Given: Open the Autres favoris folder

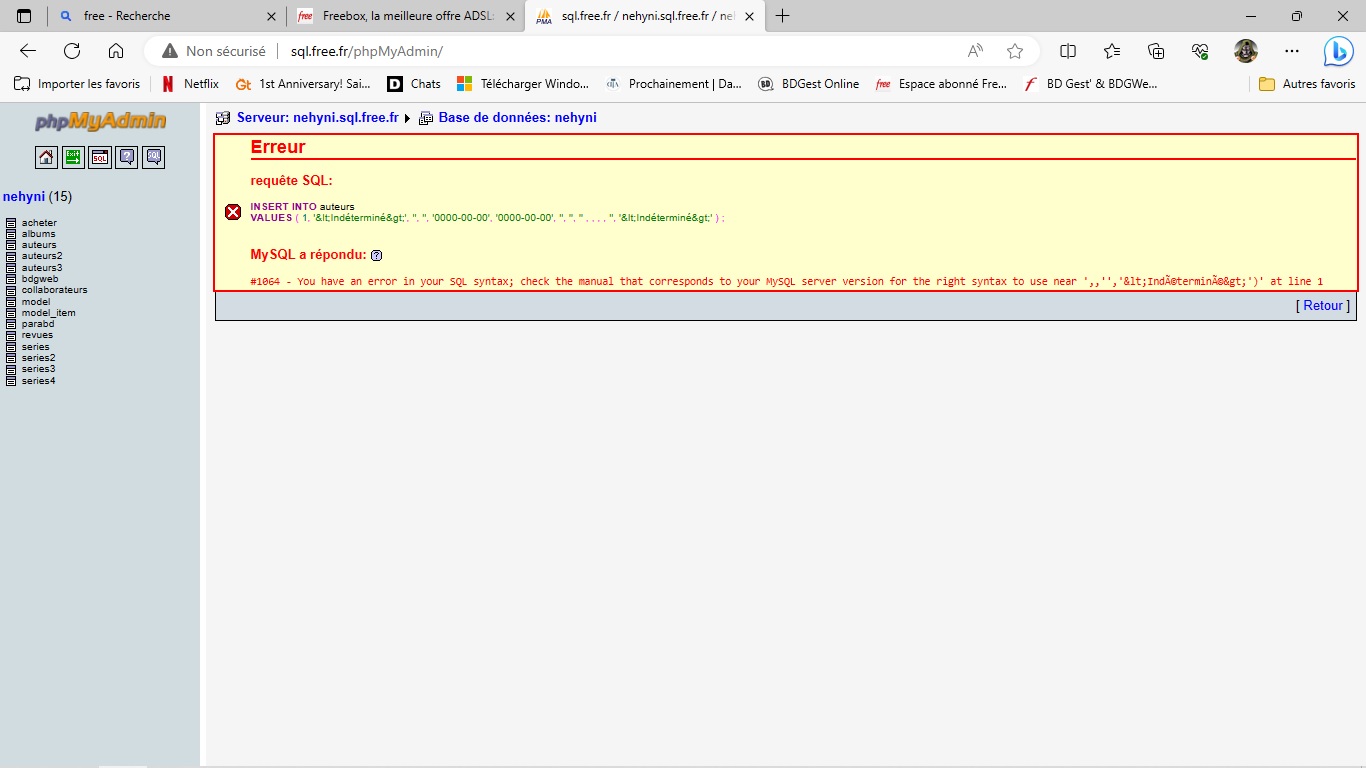Looking at the screenshot, I should coord(1308,84).
